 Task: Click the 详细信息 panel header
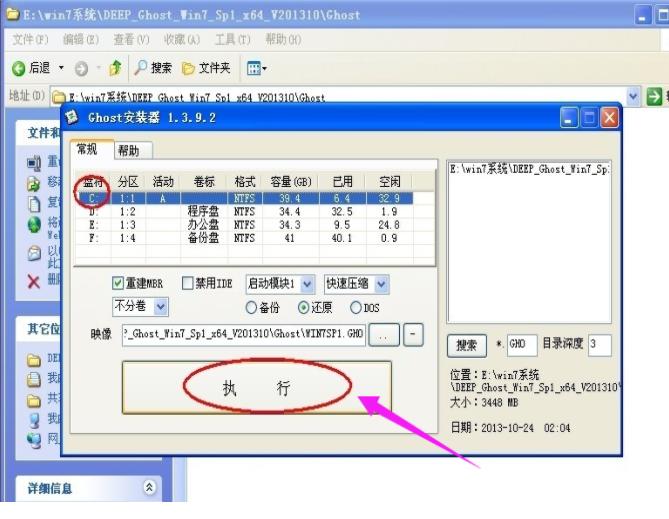click(89, 487)
